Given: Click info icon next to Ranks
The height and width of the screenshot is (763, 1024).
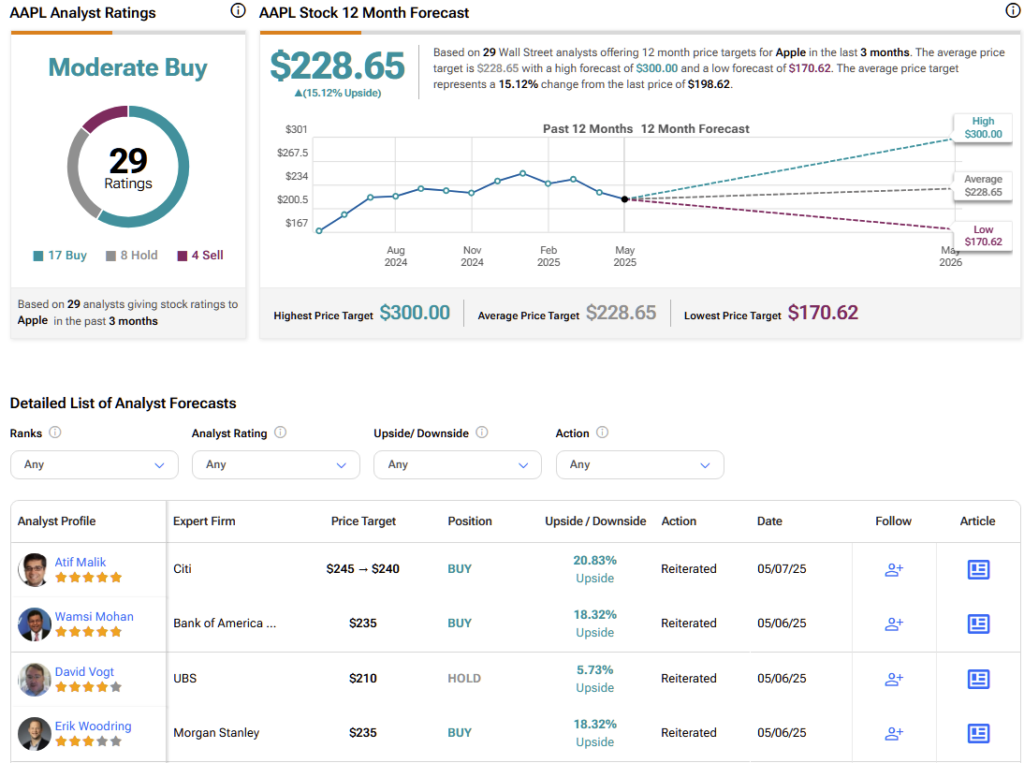Looking at the screenshot, I should point(56,432).
